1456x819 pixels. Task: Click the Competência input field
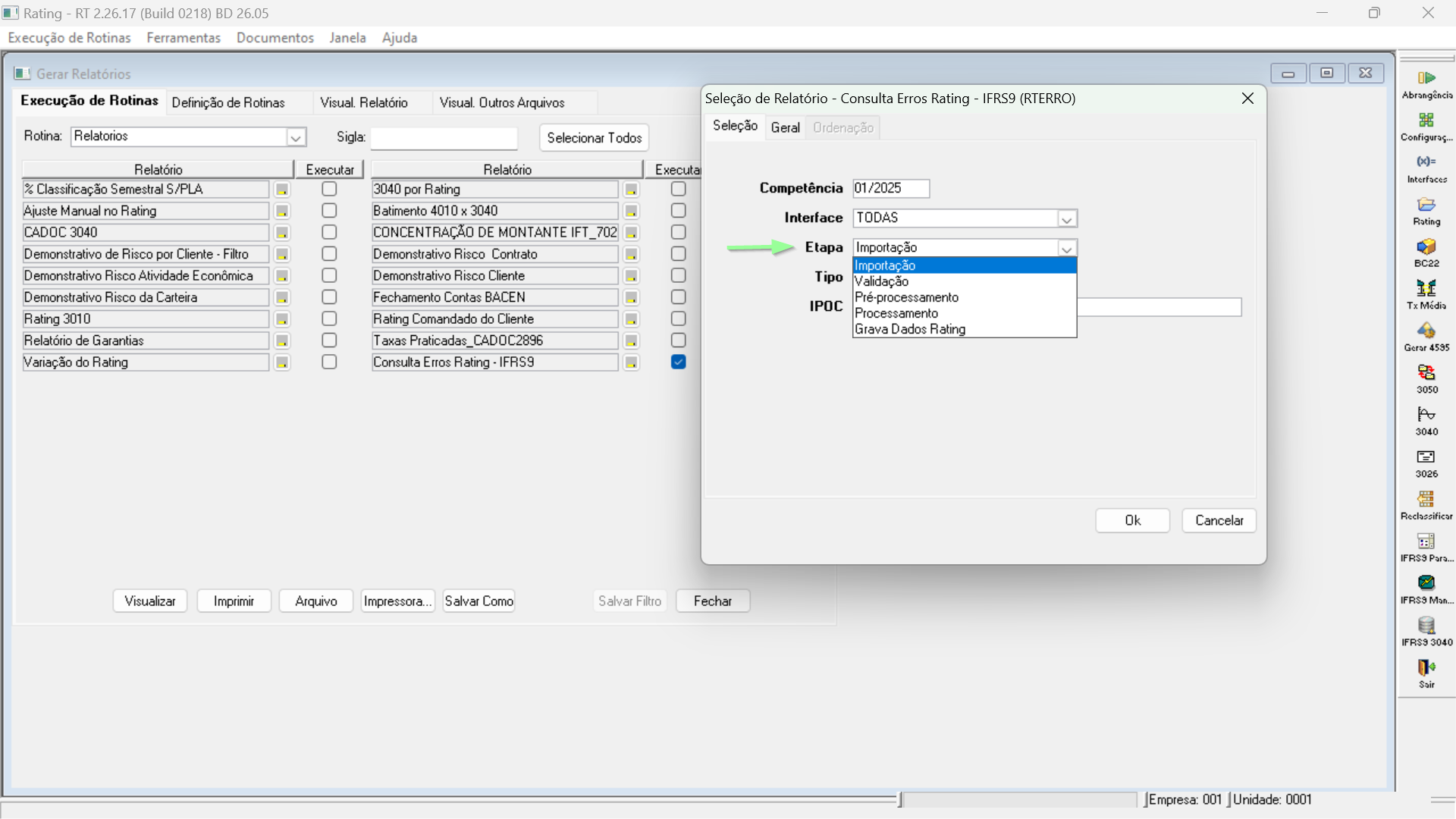click(890, 188)
